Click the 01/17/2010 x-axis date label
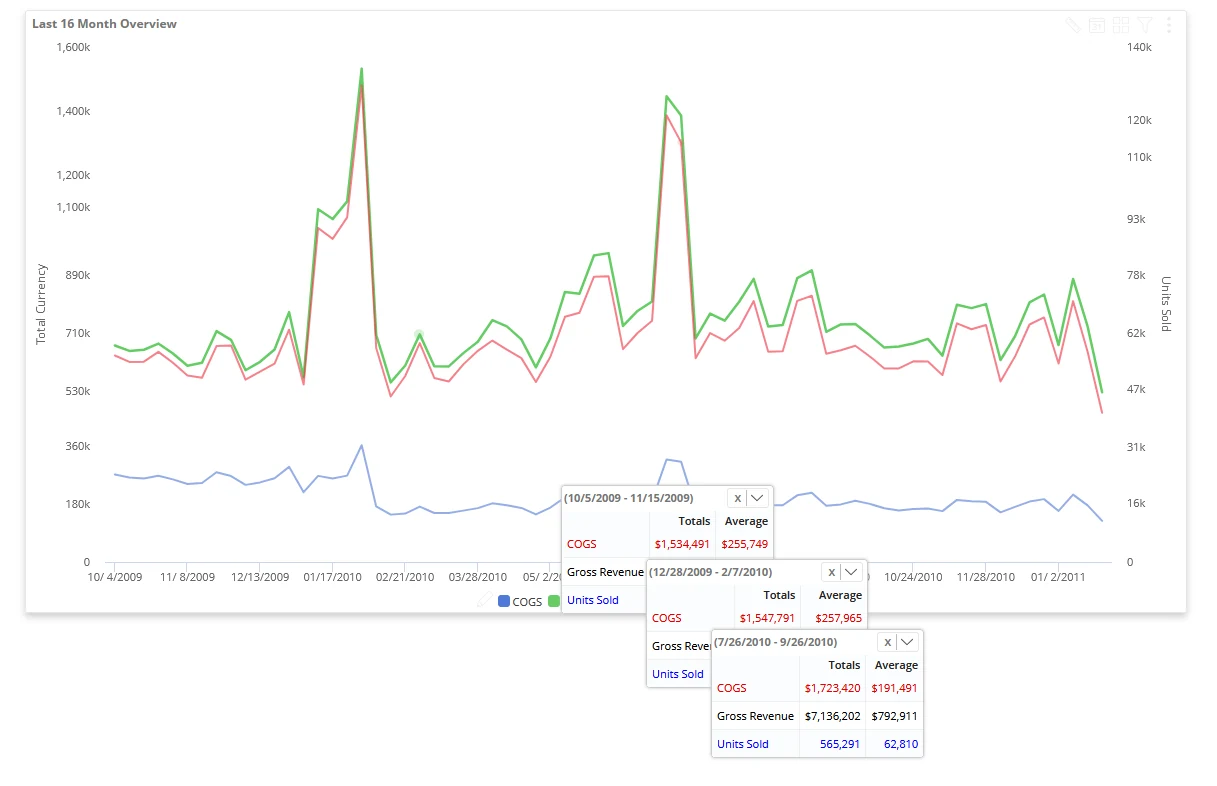1217x786 pixels. click(332, 577)
